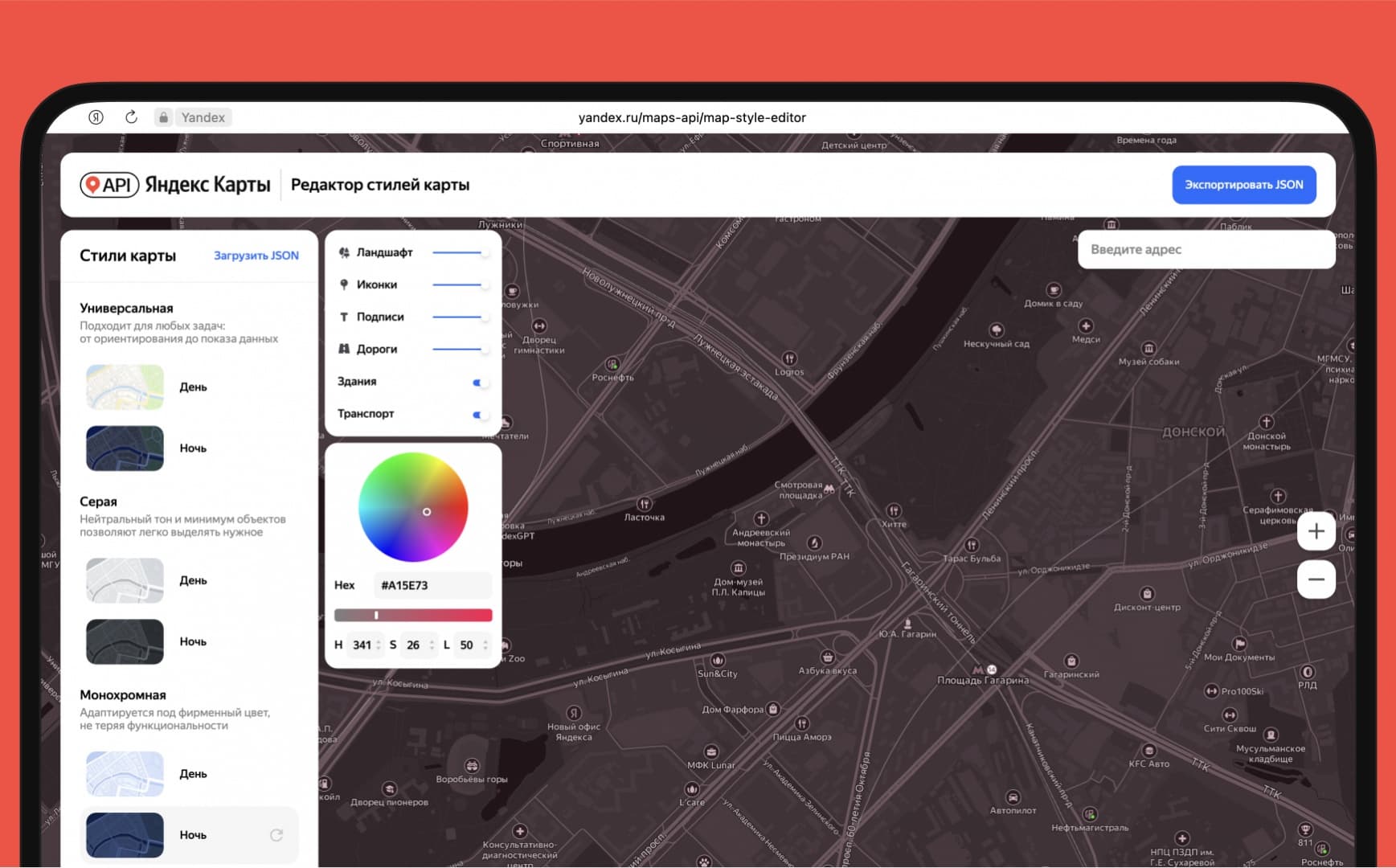Click the Введите адрес search field
This screenshot has width=1396, height=868.
click(x=1206, y=249)
